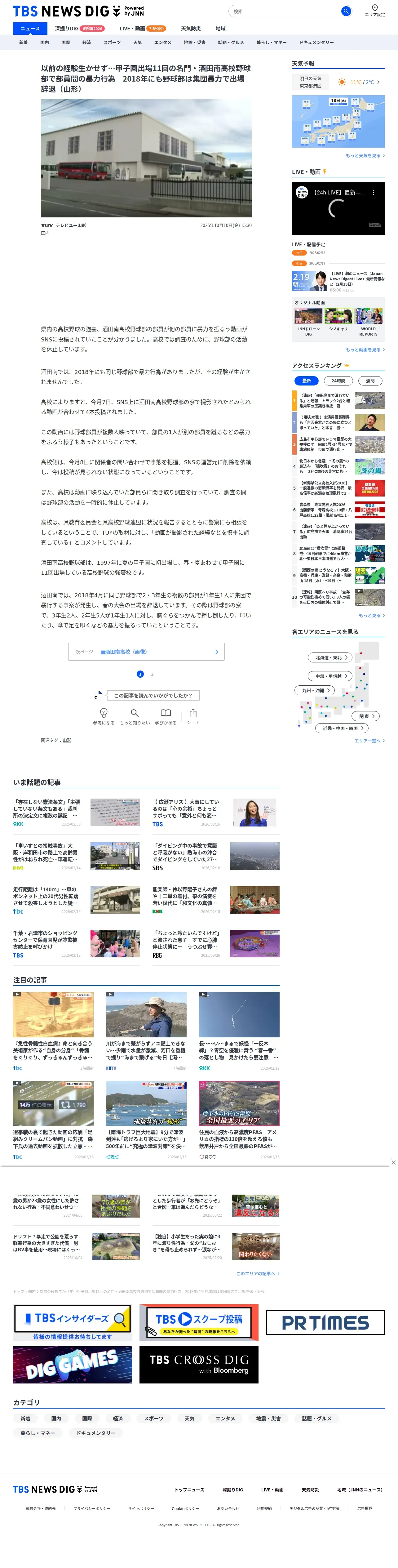This screenshot has height=1568, width=398.
Task: Click the 地震・災害 category chip in footer
Action: coord(268,1418)
